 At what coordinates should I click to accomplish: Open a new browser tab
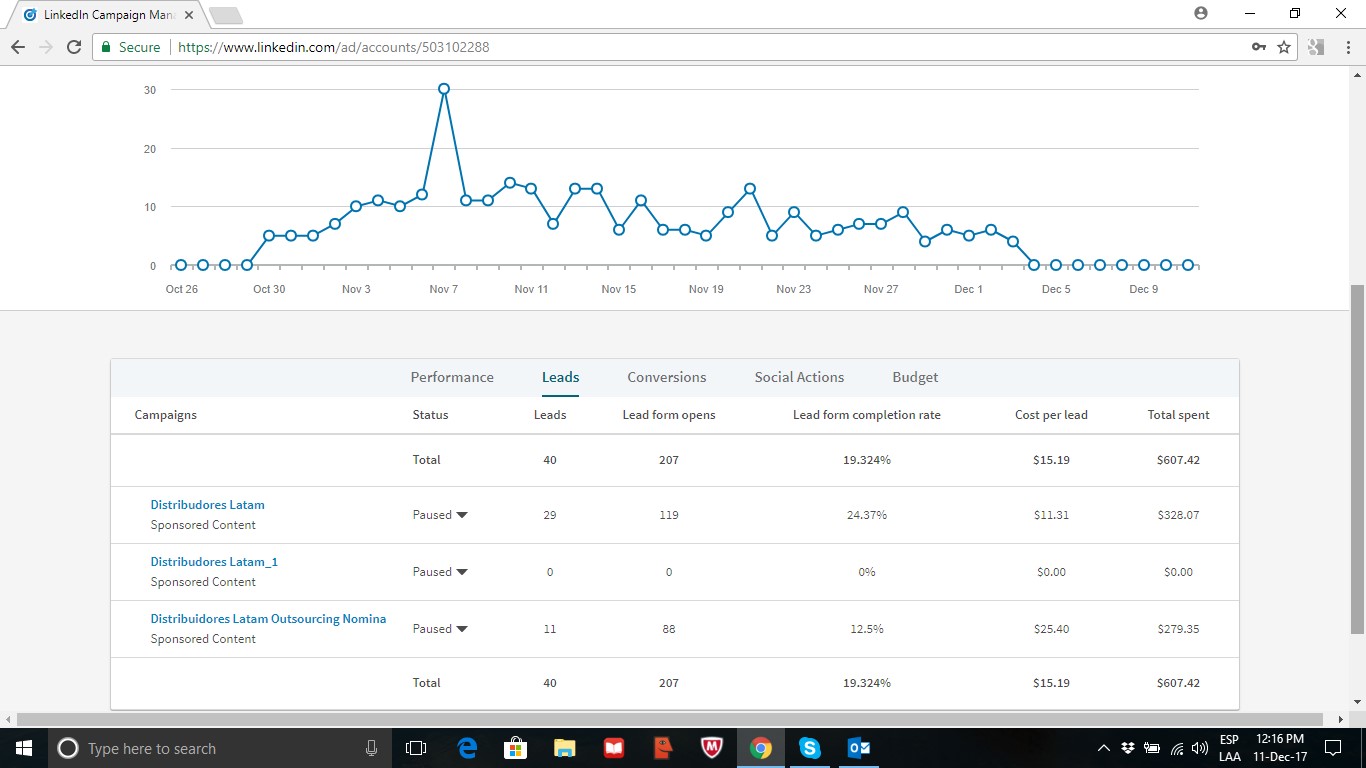pyautogui.click(x=226, y=16)
